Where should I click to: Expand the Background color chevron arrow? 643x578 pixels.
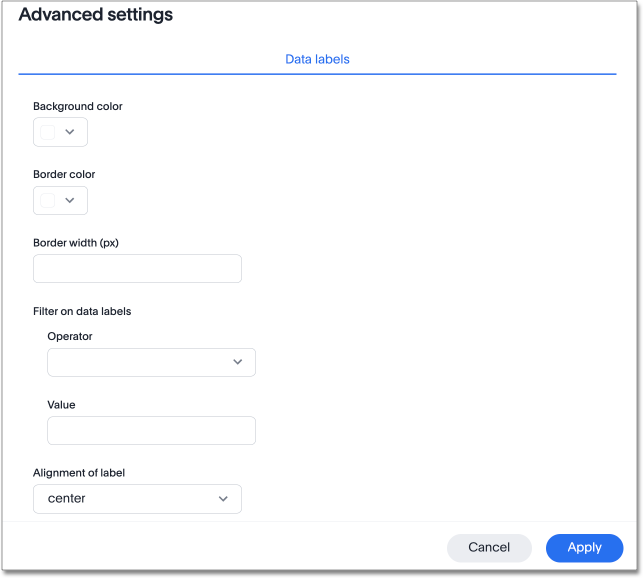(x=70, y=132)
